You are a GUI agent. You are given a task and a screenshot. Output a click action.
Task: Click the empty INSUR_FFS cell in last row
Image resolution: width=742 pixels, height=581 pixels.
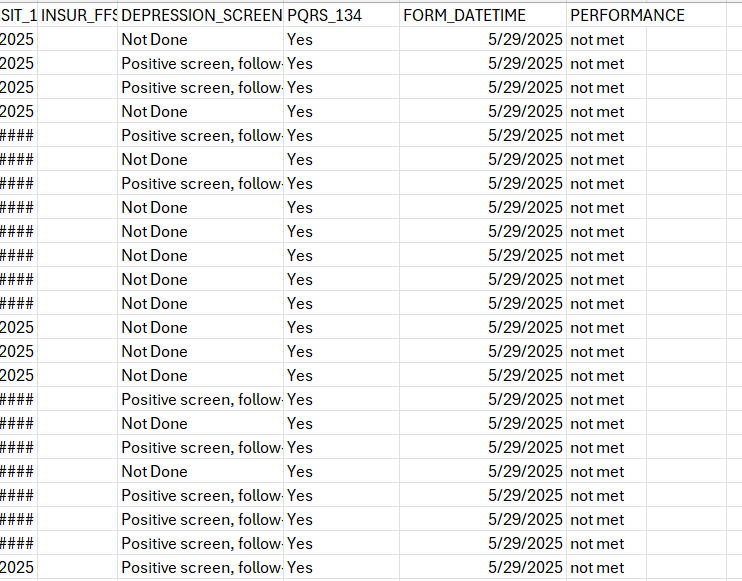[77, 568]
